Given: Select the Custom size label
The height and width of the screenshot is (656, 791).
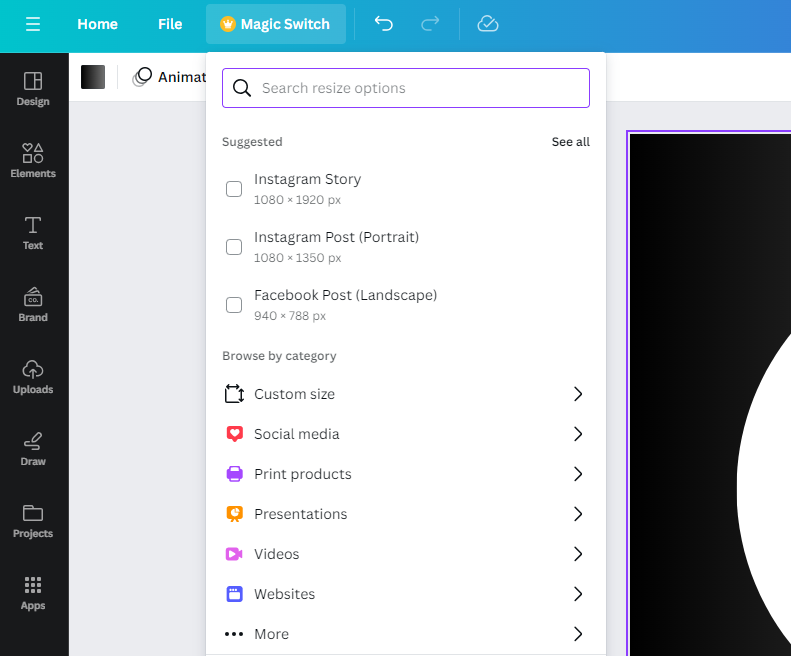Looking at the screenshot, I should coord(295,394).
